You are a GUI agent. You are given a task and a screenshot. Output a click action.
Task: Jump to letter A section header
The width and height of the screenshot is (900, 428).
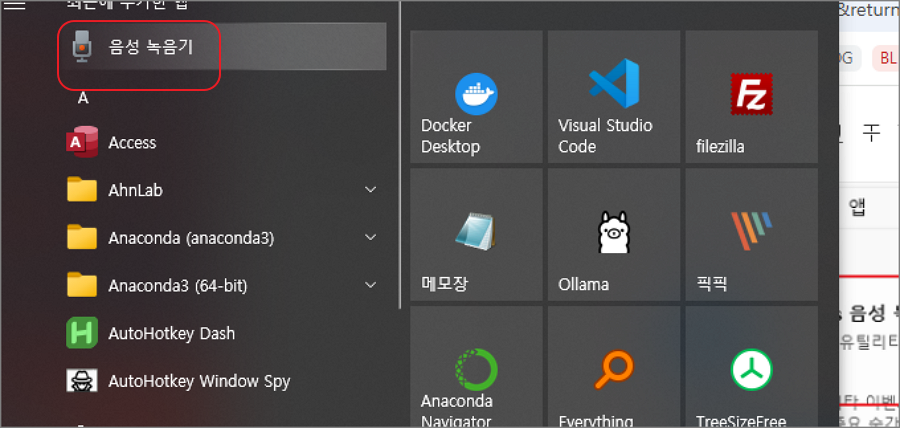83,99
